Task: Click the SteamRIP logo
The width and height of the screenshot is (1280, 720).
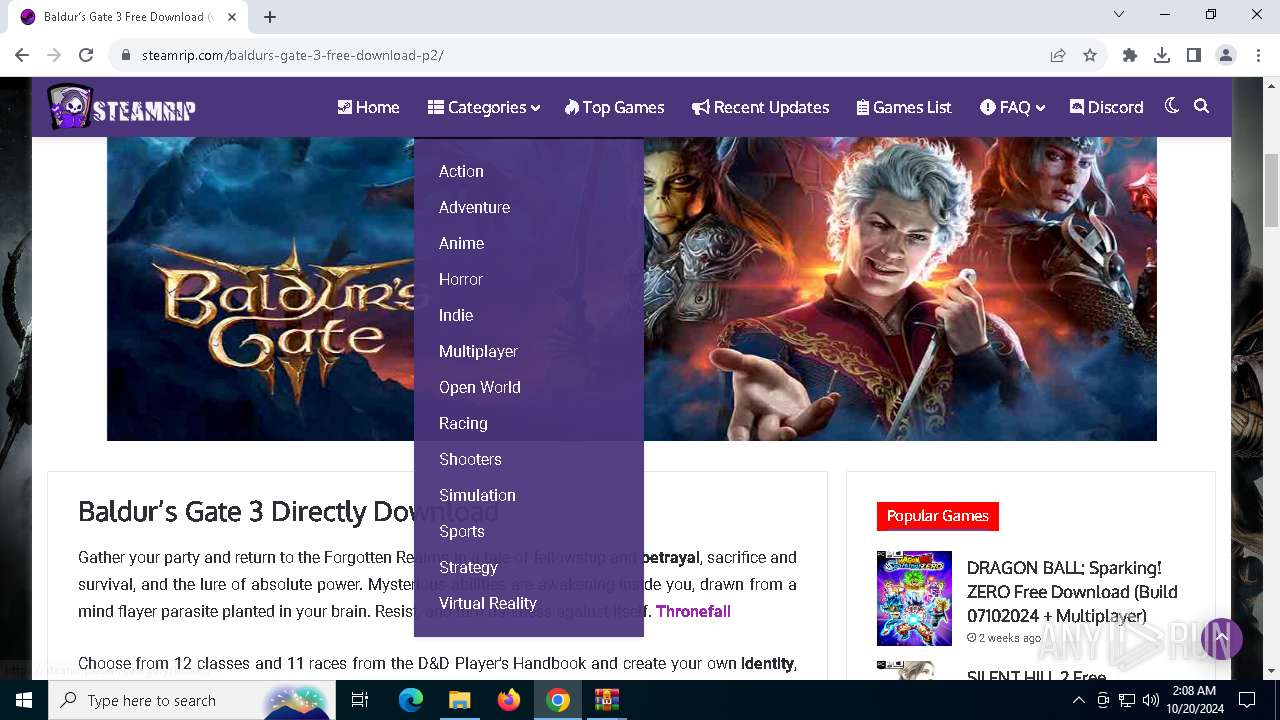Action: [x=121, y=107]
